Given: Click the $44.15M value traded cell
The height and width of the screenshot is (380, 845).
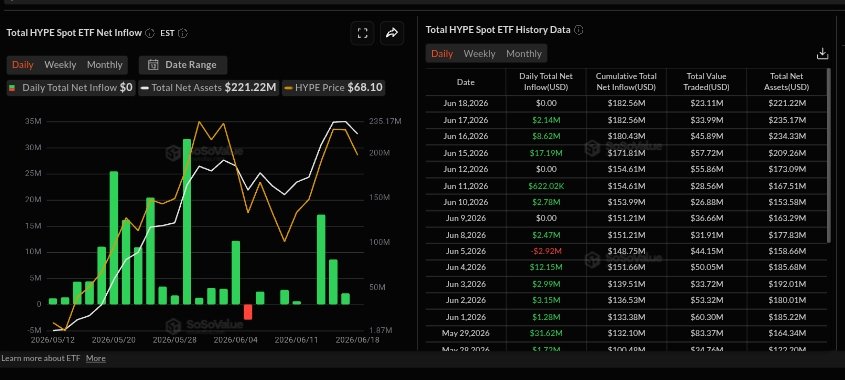Looking at the screenshot, I should point(707,251).
